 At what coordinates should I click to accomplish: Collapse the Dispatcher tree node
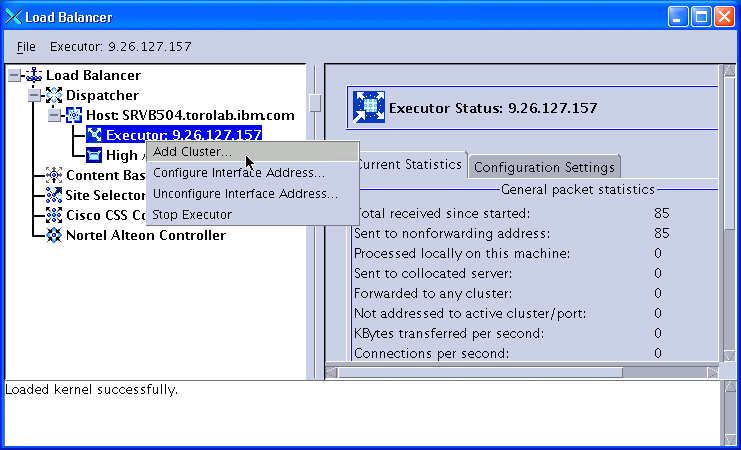coord(34,95)
